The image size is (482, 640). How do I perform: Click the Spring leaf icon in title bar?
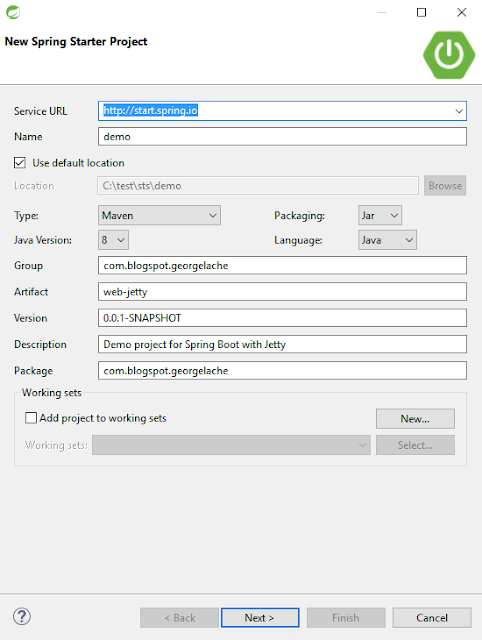(13, 12)
